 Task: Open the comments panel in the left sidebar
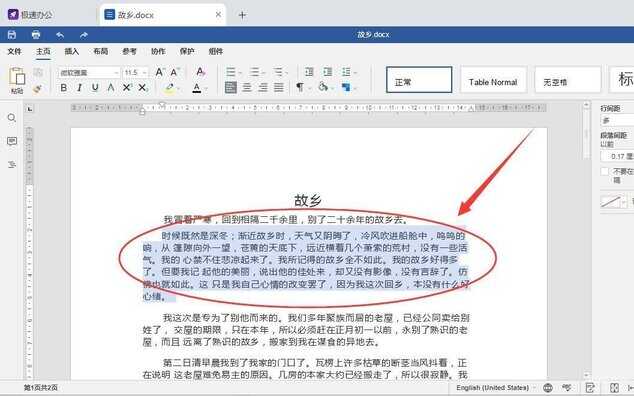pyautogui.click(x=12, y=141)
